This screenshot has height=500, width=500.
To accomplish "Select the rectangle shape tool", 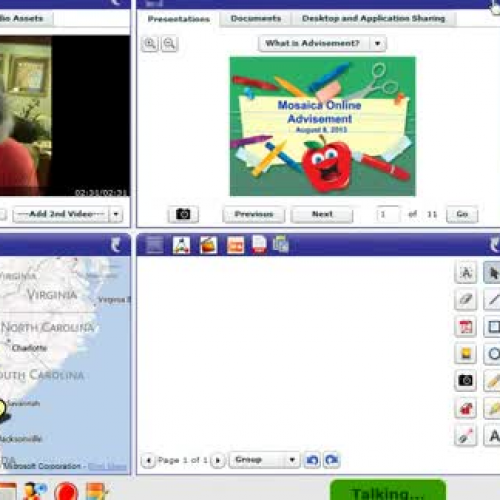I will (x=493, y=327).
